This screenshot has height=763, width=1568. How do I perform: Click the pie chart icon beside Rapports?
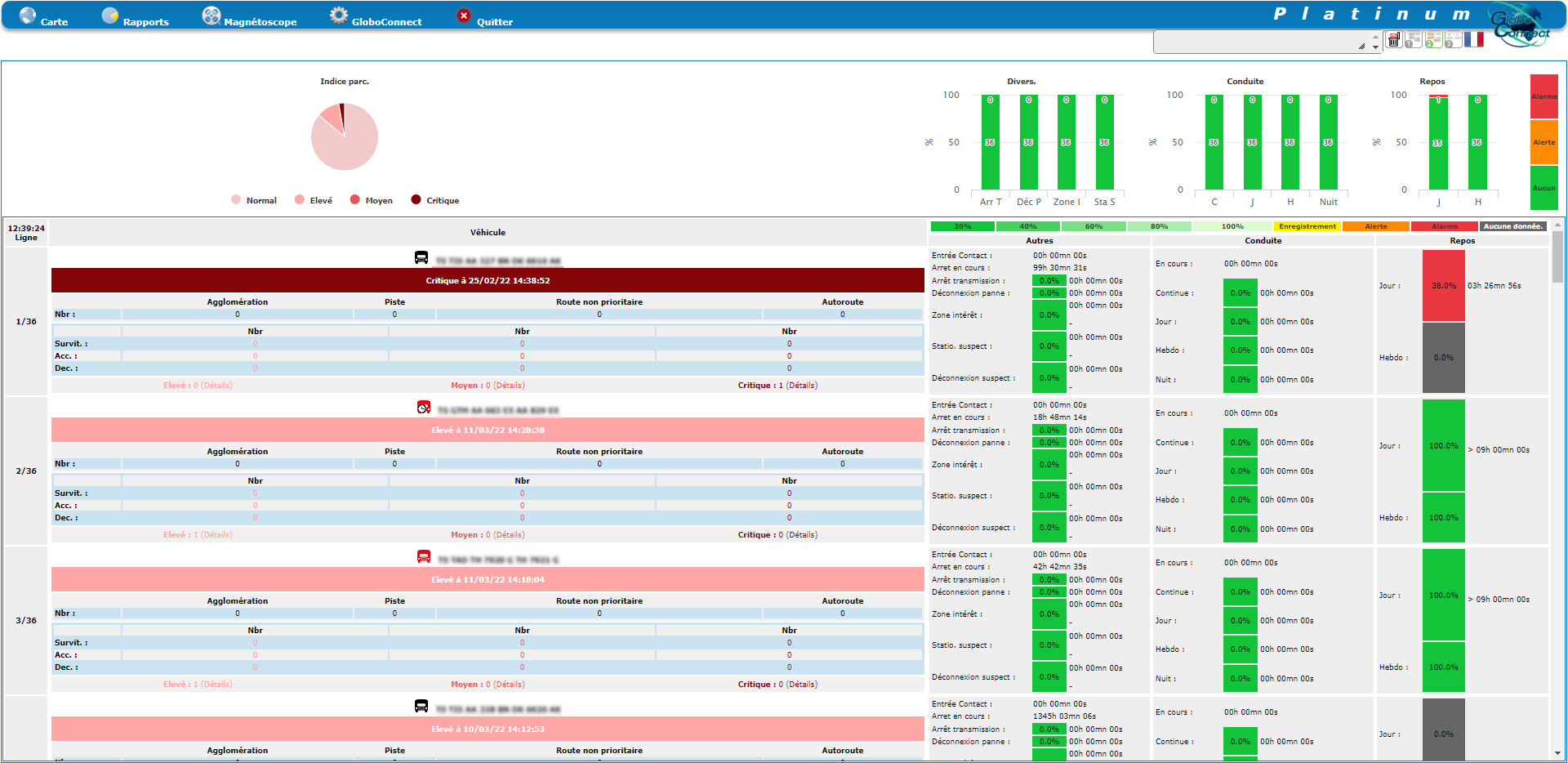[110, 16]
